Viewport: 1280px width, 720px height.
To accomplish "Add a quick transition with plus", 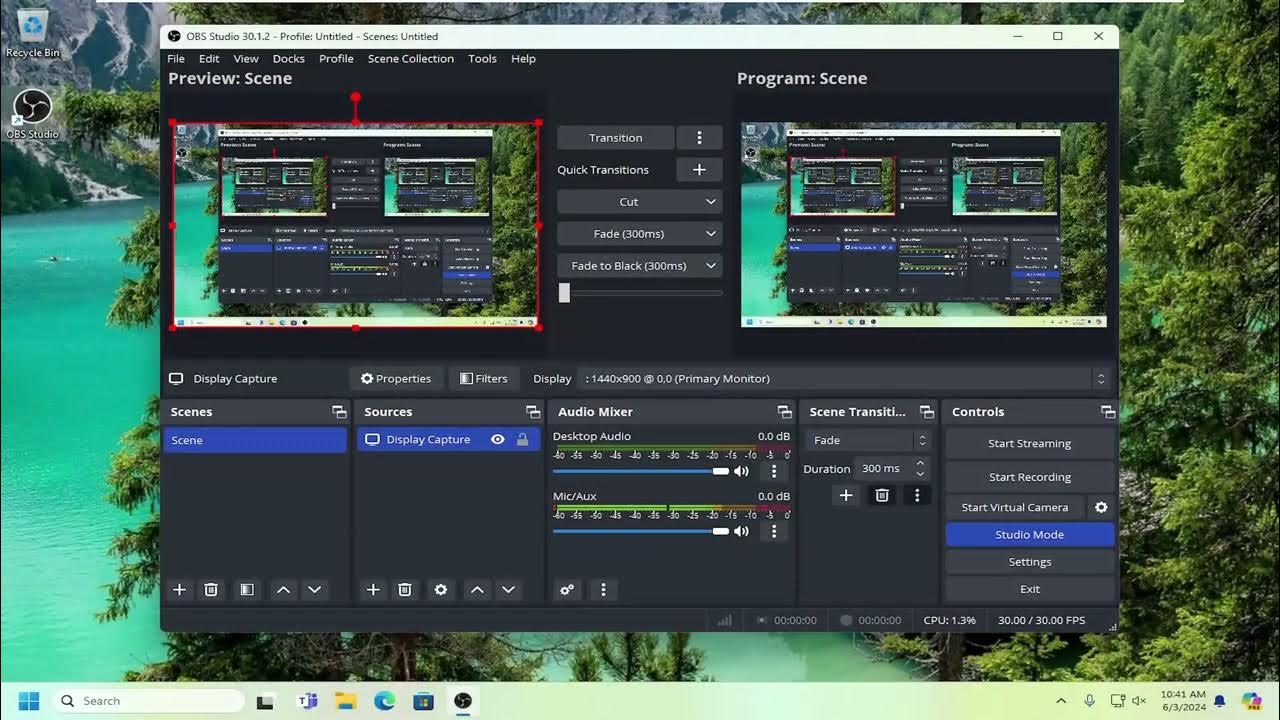I will click(699, 170).
